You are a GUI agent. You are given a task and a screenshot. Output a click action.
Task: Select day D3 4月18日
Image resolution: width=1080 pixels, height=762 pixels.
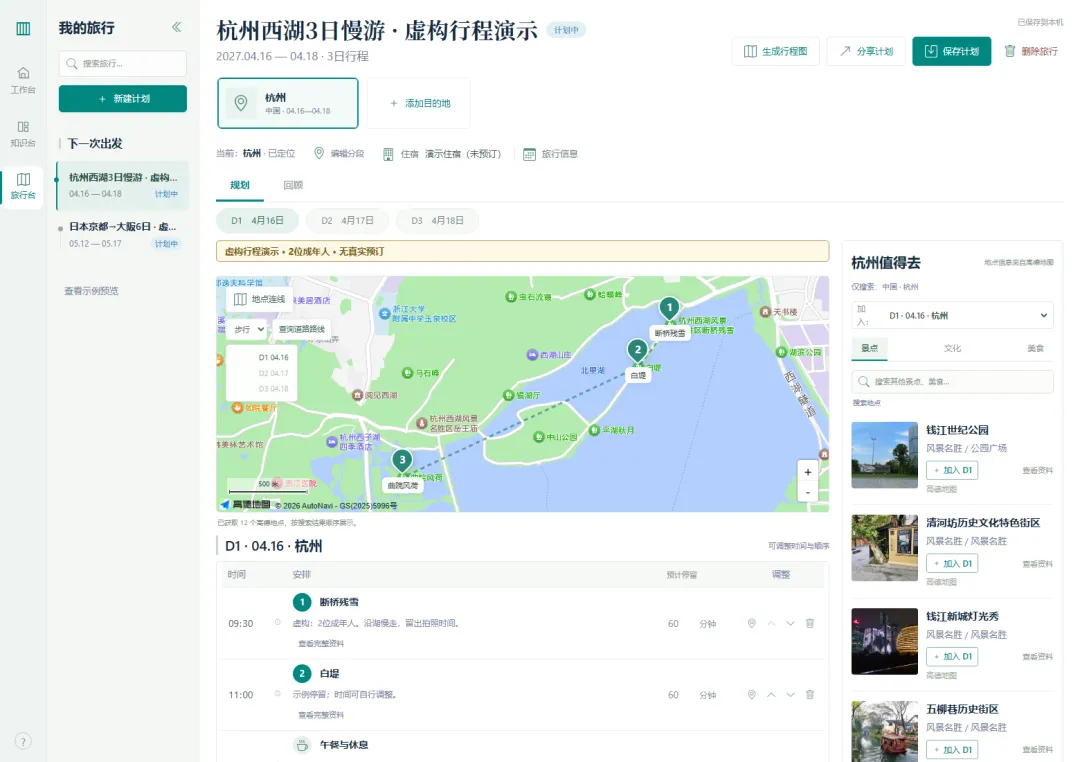click(437, 220)
